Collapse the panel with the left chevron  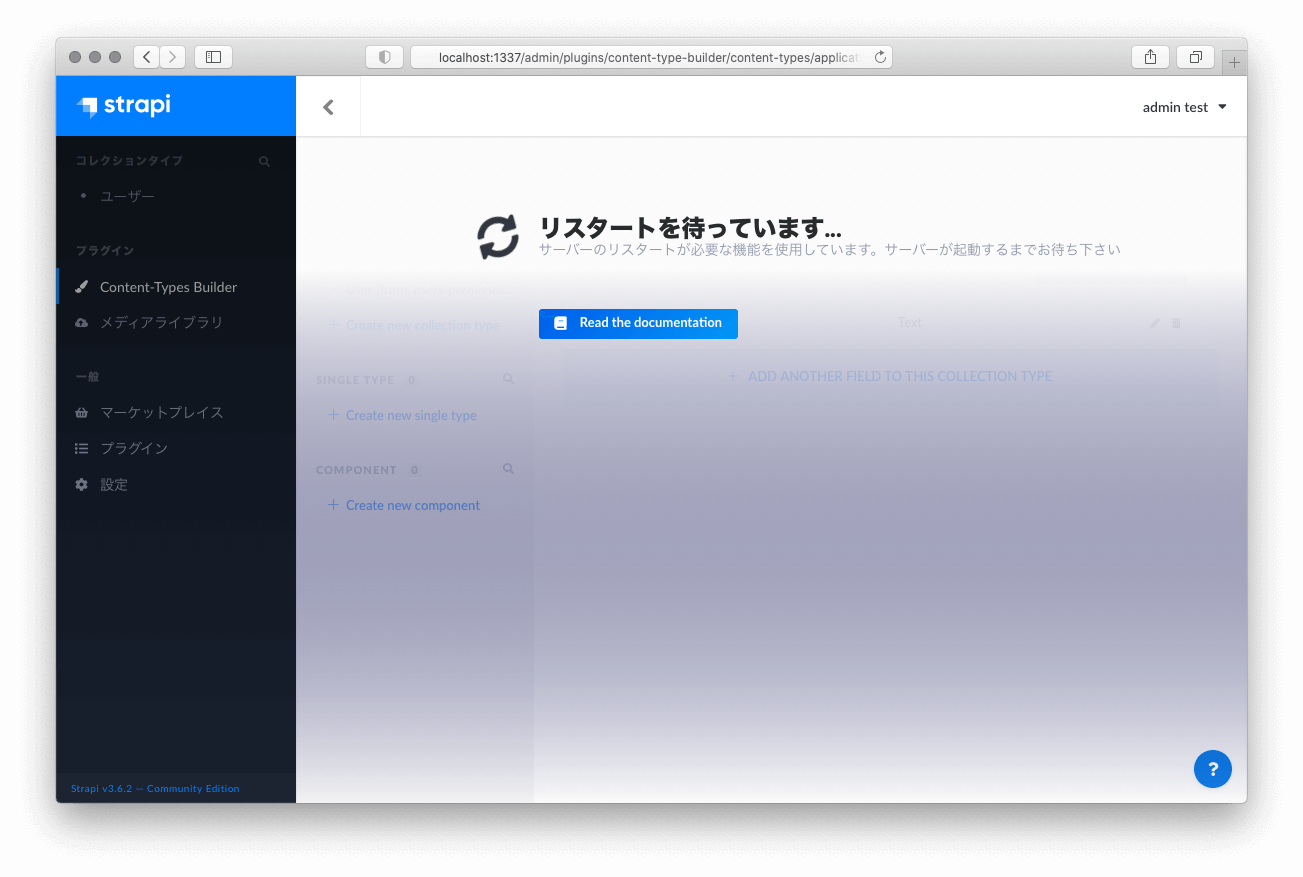328,105
